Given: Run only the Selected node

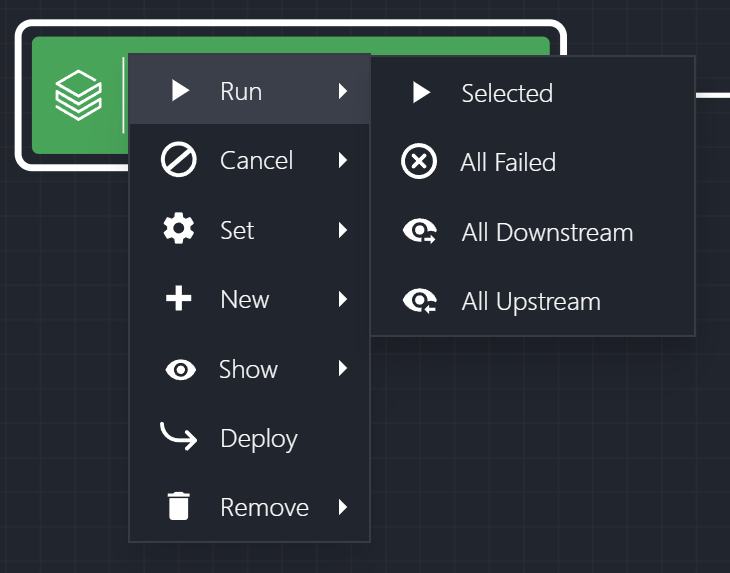Looking at the screenshot, I should point(507,93).
